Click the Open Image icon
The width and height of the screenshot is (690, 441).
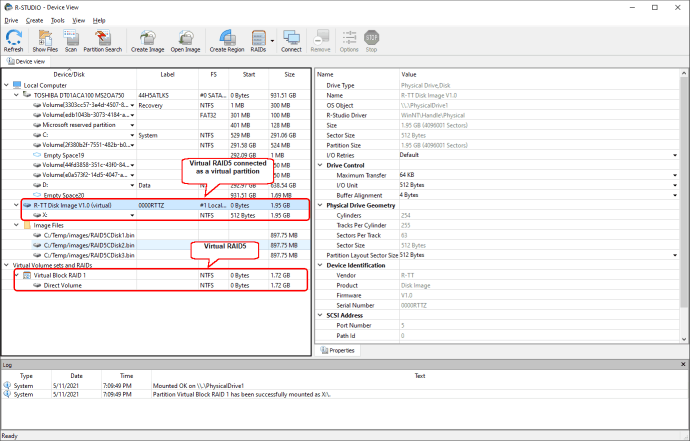[185, 40]
